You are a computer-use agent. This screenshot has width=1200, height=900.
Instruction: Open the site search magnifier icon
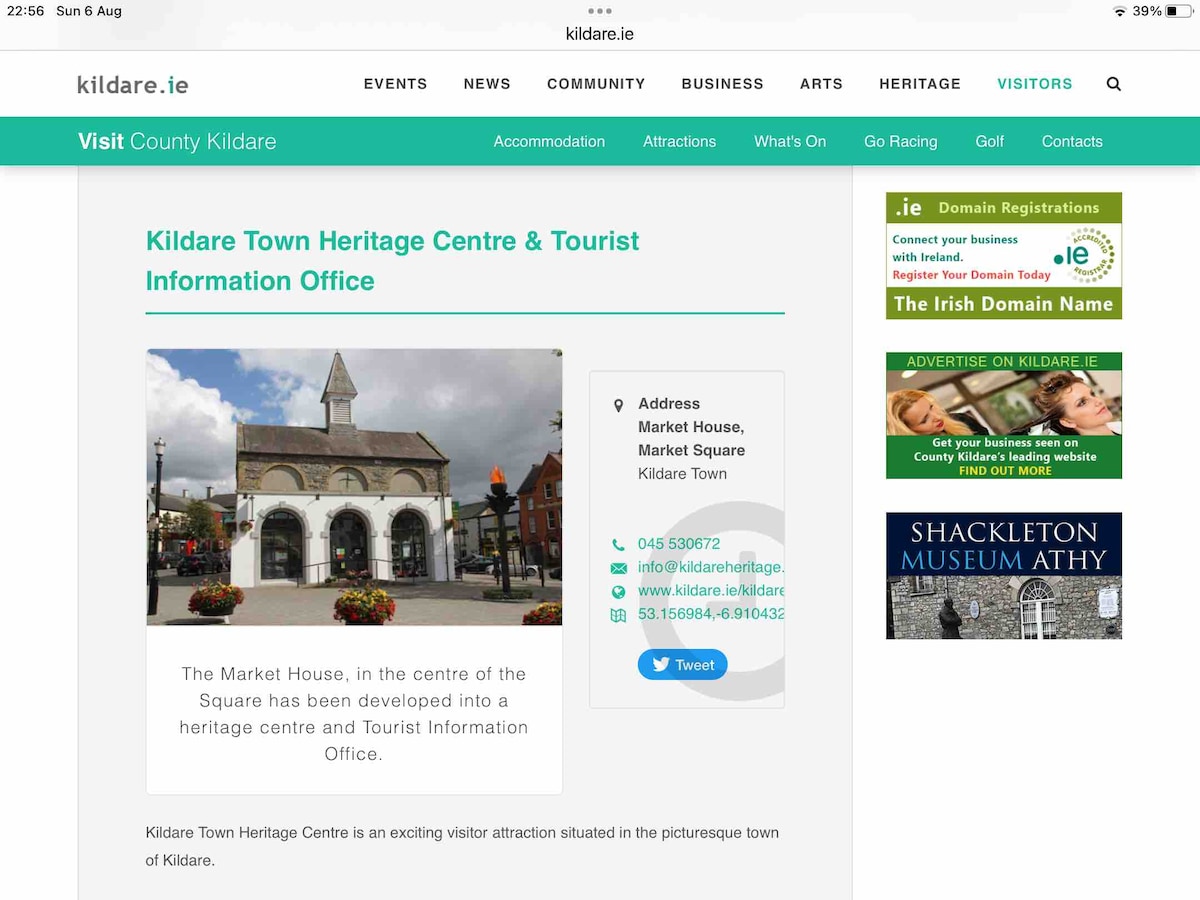pos(1114,84)
